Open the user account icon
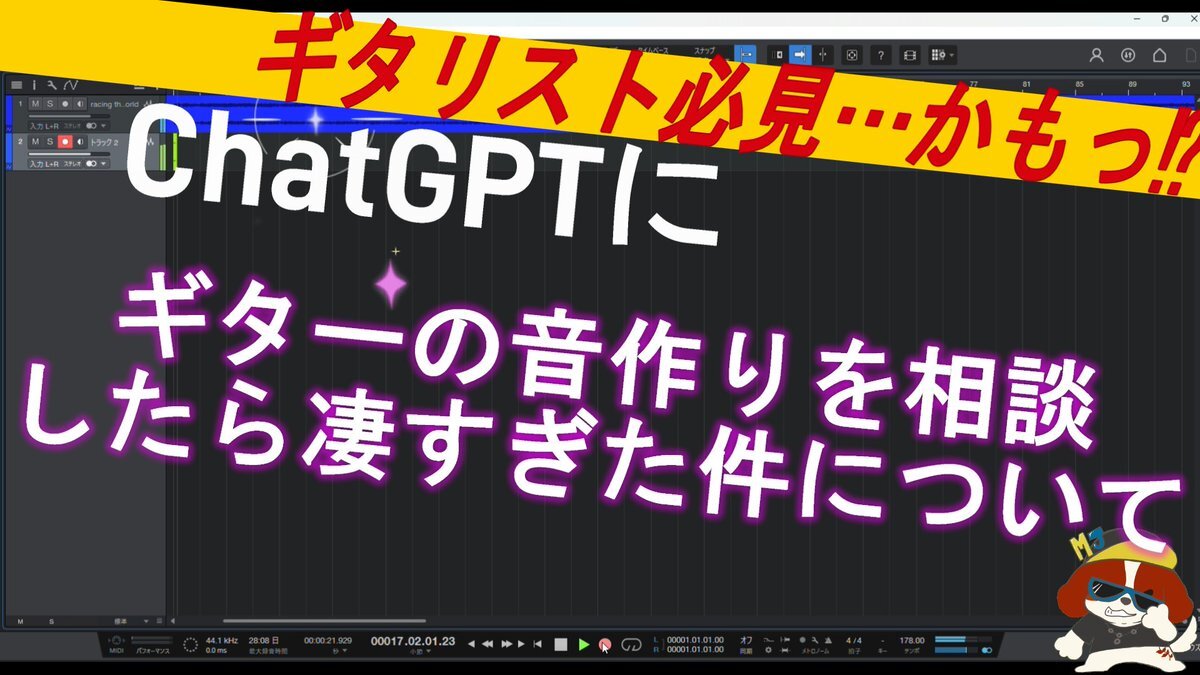The height and width of the screenshot is (675, 1200). [1097, 55]
